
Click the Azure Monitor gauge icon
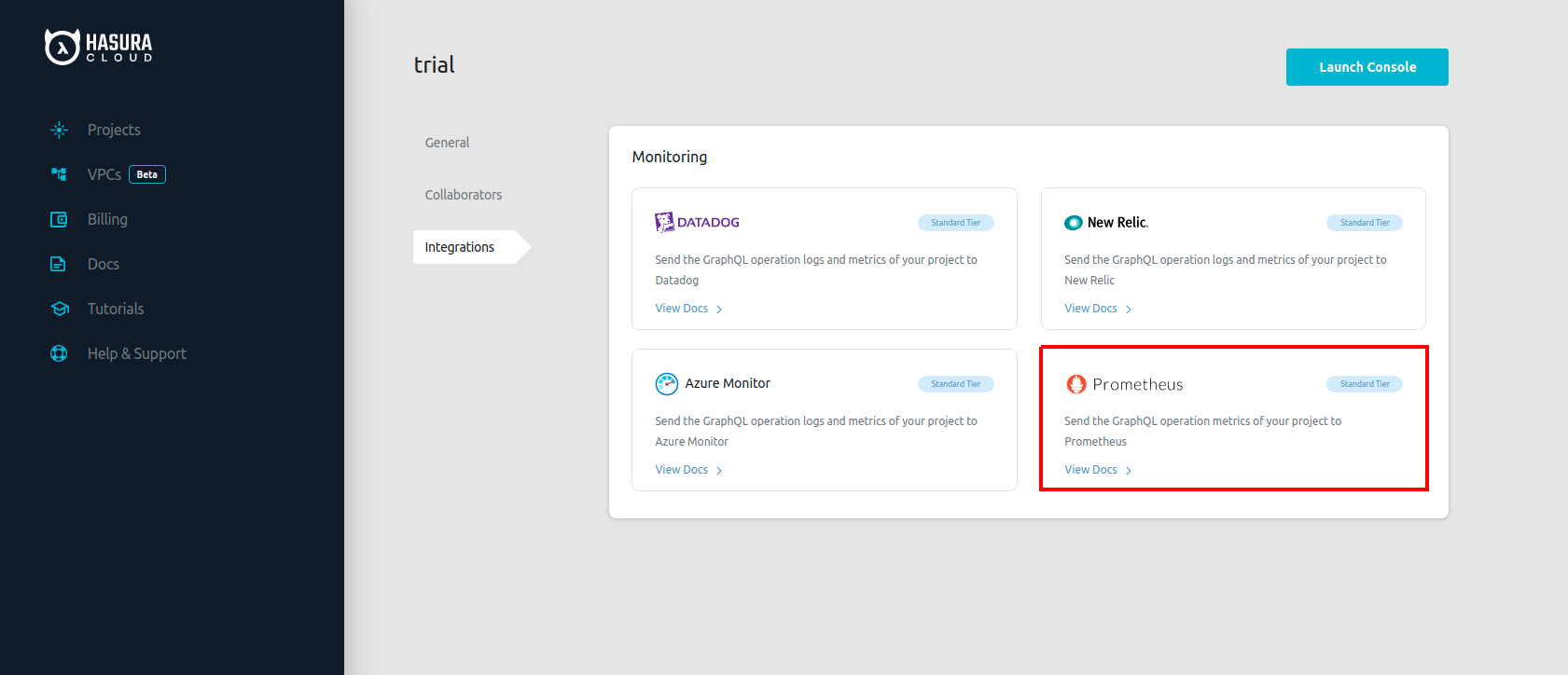point(666,384)
